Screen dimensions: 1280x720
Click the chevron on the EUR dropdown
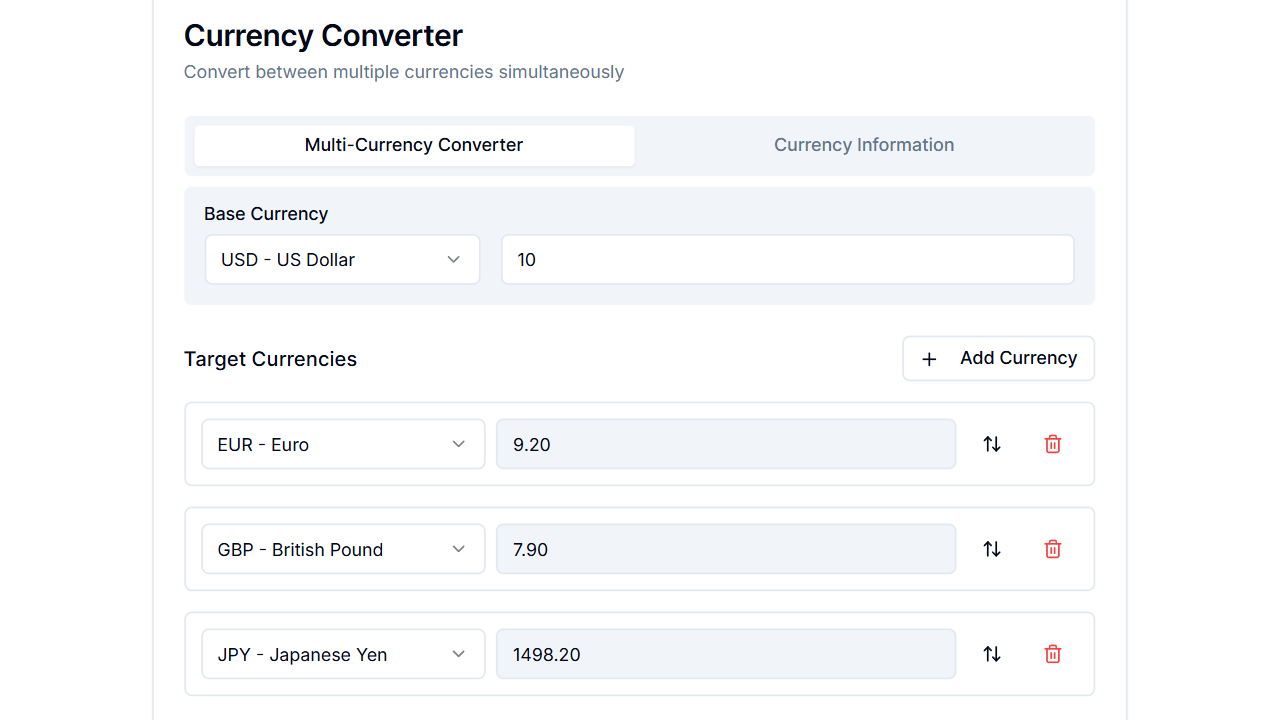(458, 443)
